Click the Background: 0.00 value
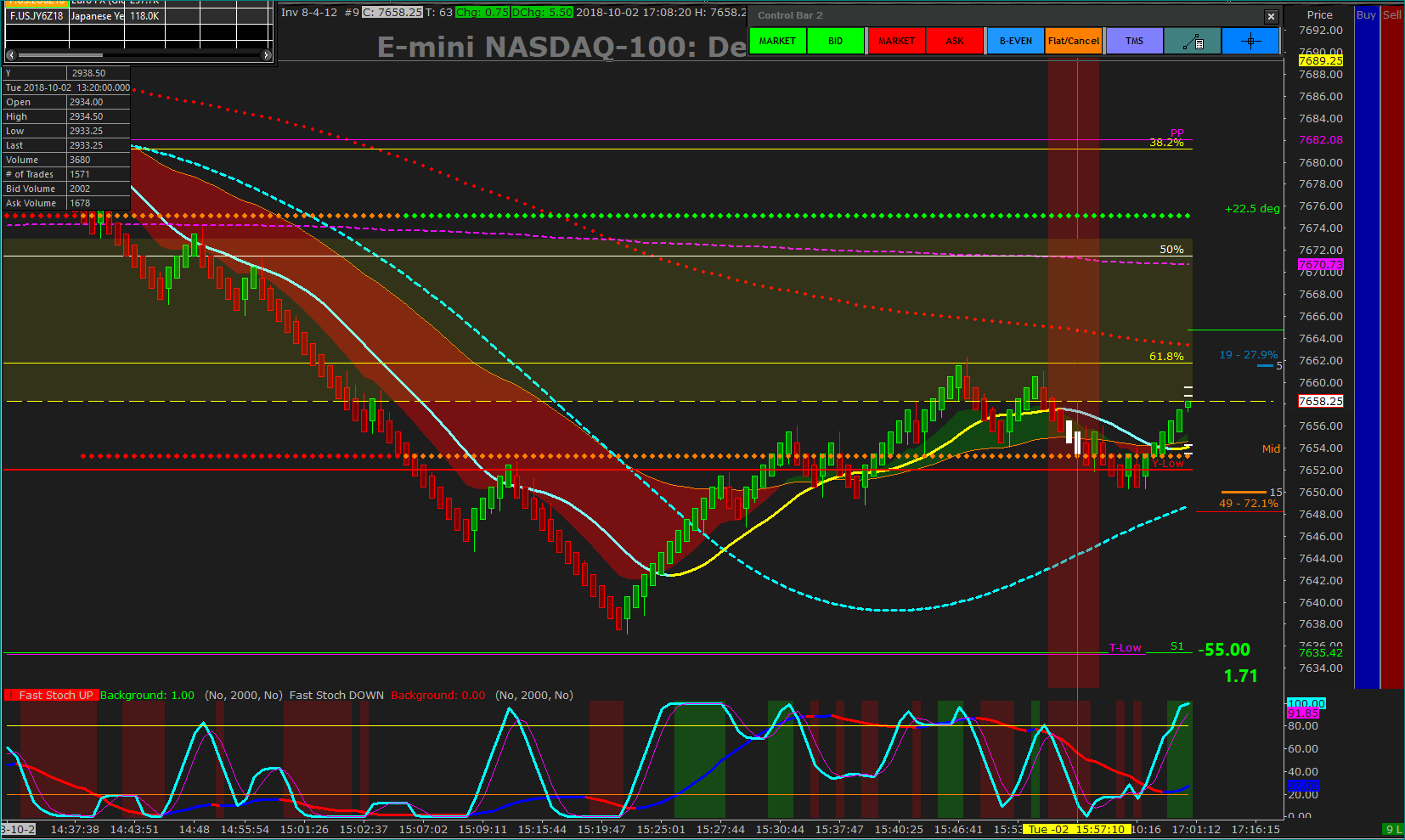1405x840 pixels. pyautogui.click(x=438, y=696)
